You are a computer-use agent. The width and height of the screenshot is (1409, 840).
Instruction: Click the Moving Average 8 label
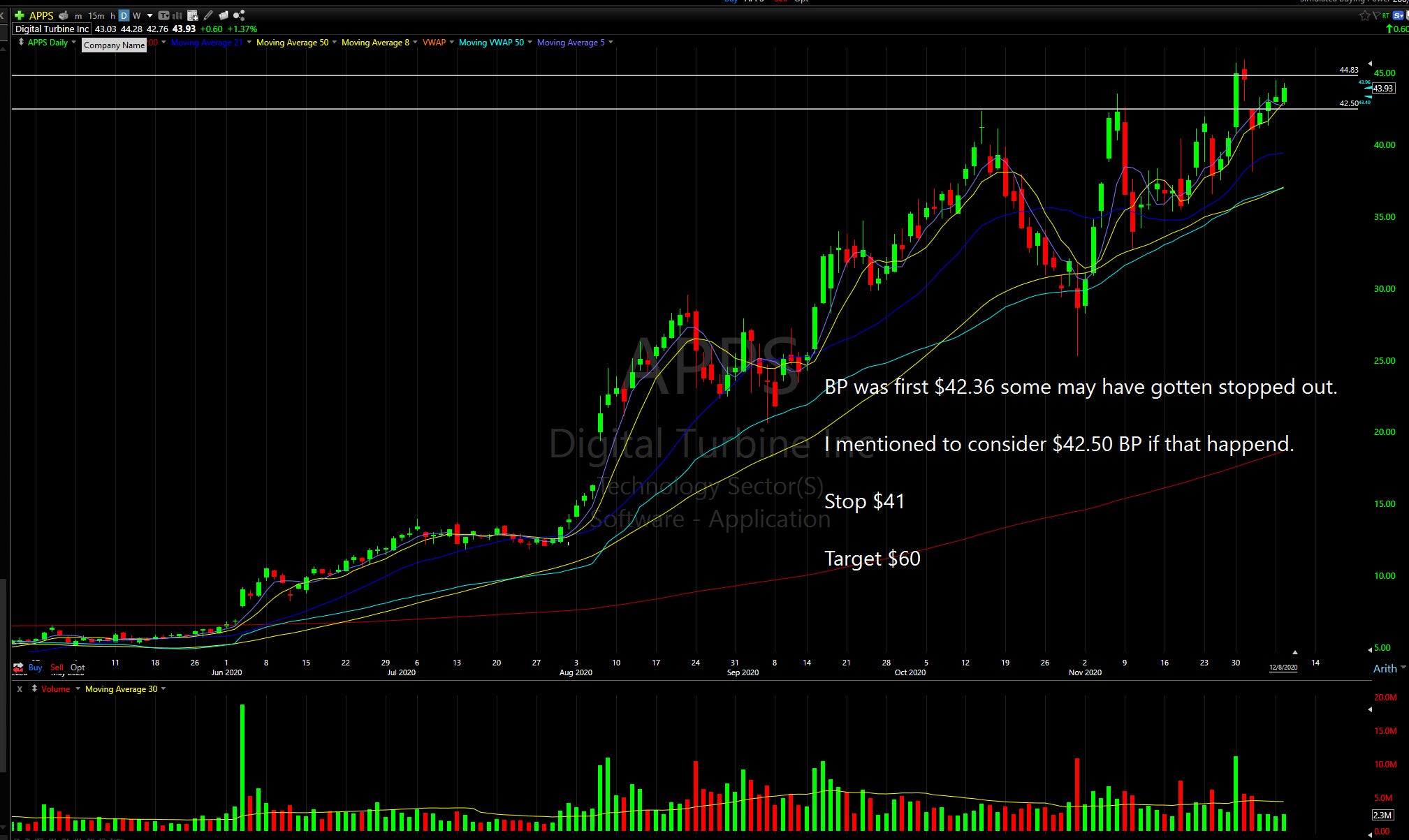pos(375,43)
